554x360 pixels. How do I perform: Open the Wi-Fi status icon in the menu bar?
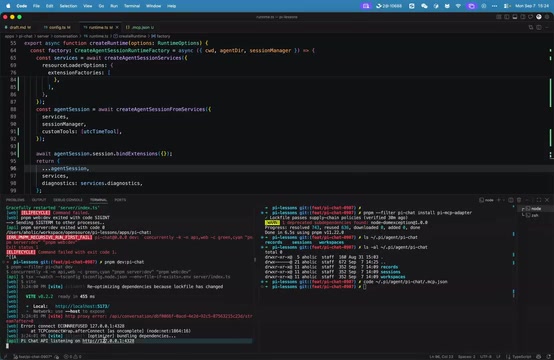pyautogui.click(x=458, y=6)
